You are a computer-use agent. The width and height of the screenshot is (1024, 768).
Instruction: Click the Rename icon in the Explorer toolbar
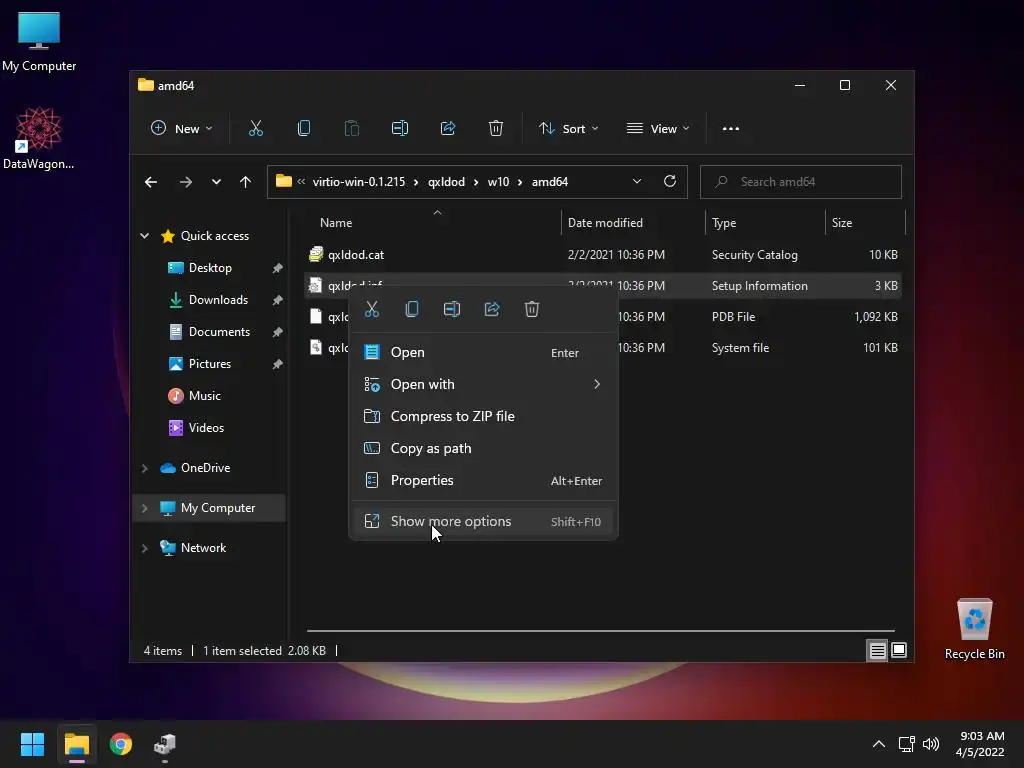pos(400,129)
